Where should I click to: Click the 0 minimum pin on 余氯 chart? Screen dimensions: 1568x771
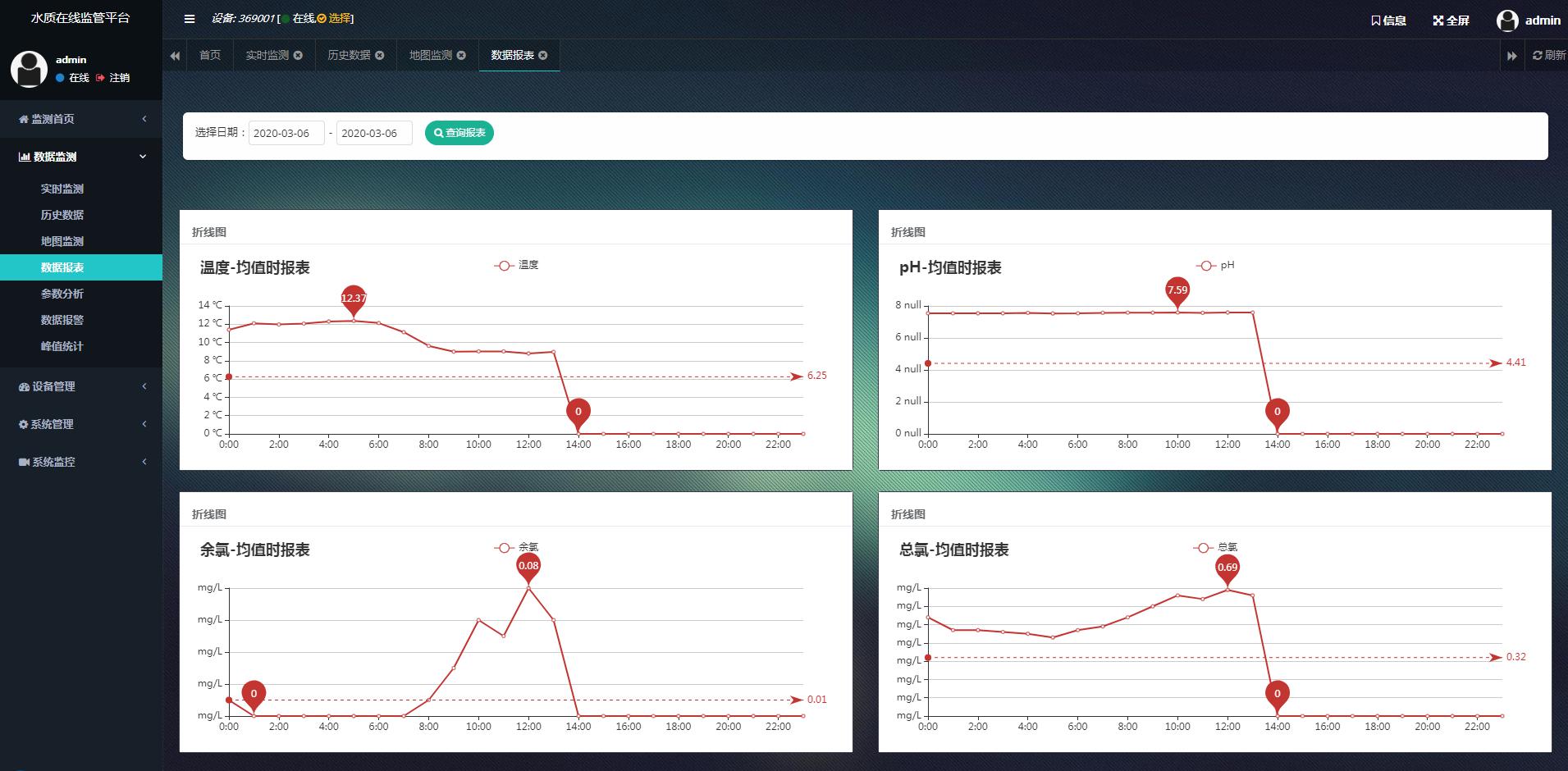coord(254,696)
